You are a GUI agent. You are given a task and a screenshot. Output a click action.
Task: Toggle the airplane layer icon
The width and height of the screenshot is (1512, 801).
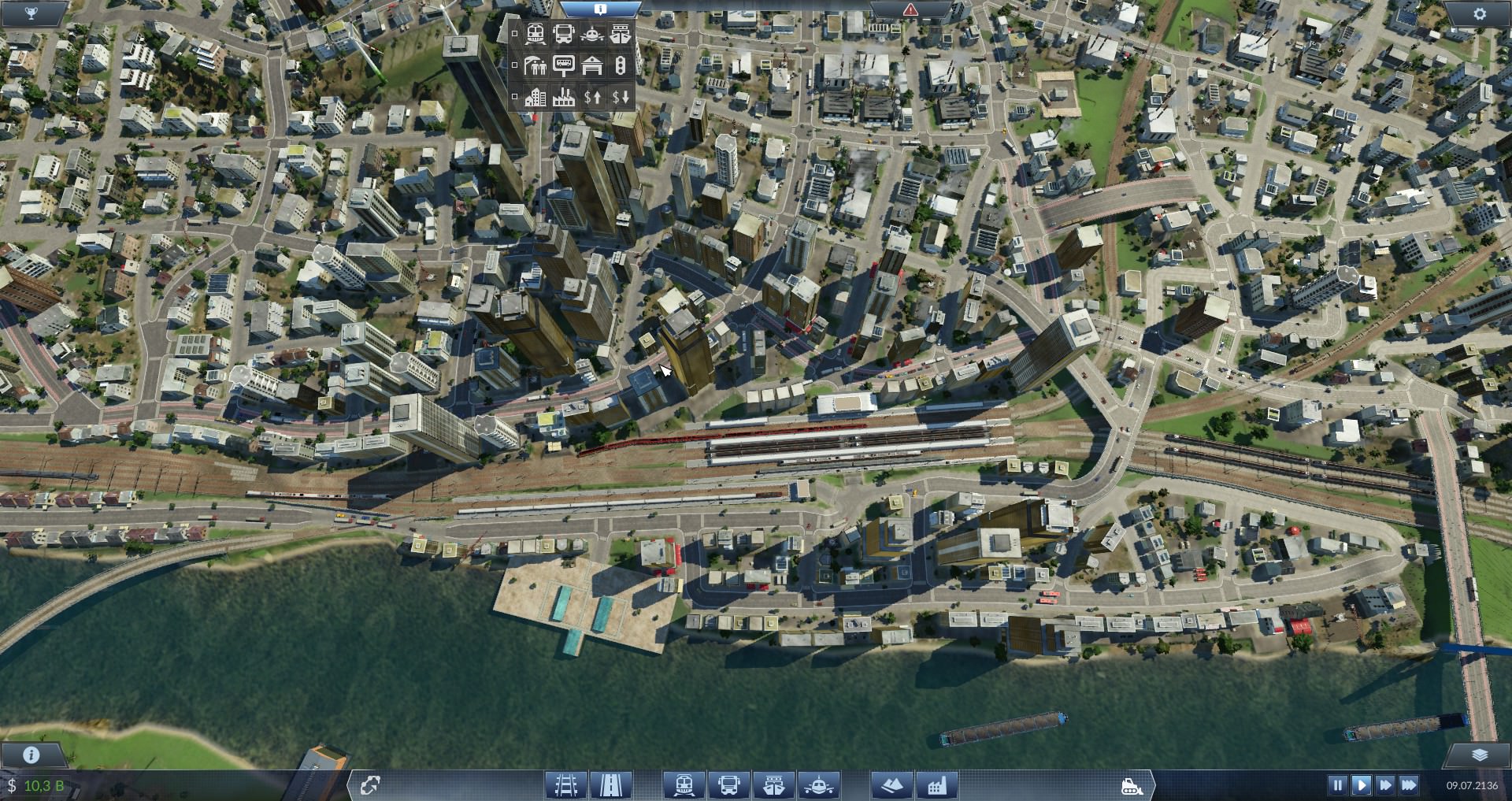(x=592, y=35)
